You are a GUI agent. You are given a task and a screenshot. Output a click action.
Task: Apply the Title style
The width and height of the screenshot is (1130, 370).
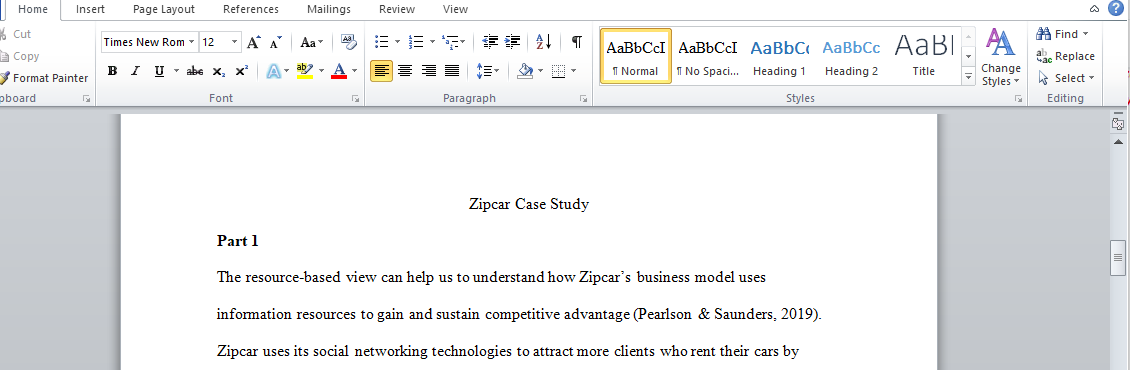click(923, 56)
